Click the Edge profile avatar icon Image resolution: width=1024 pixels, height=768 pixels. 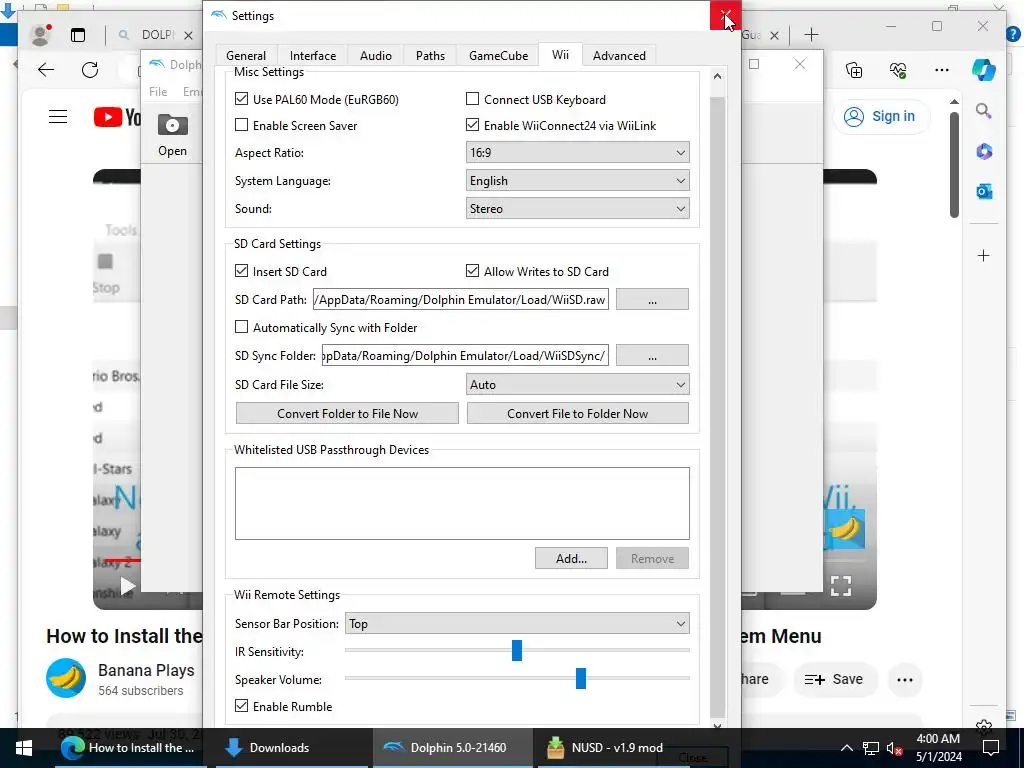click(x=40, y=35)
